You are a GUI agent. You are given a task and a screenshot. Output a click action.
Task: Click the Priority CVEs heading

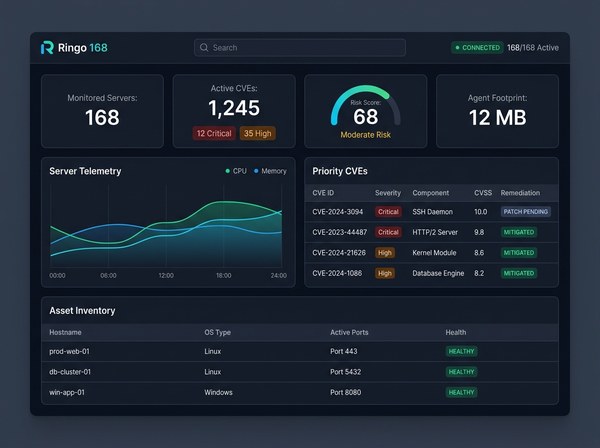[340, 171]
